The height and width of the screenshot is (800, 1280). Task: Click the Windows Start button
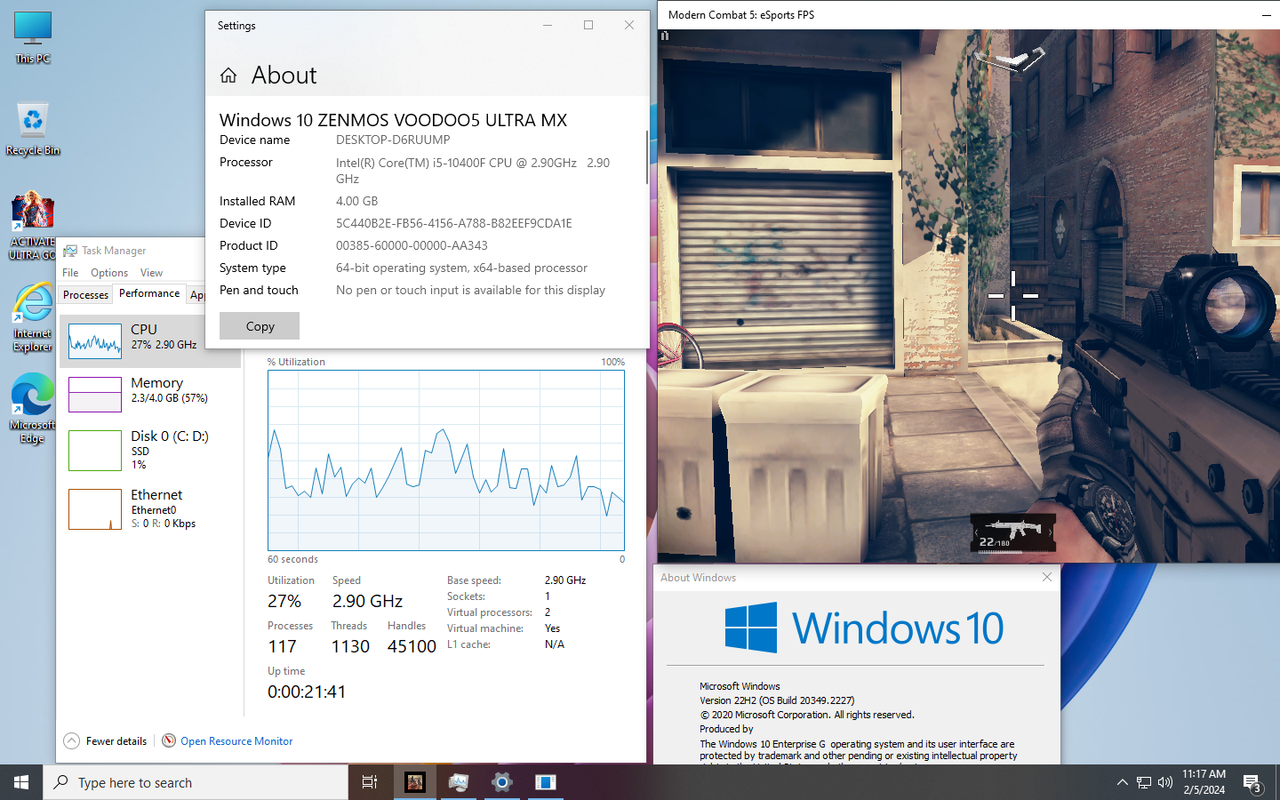coord(21,782)
